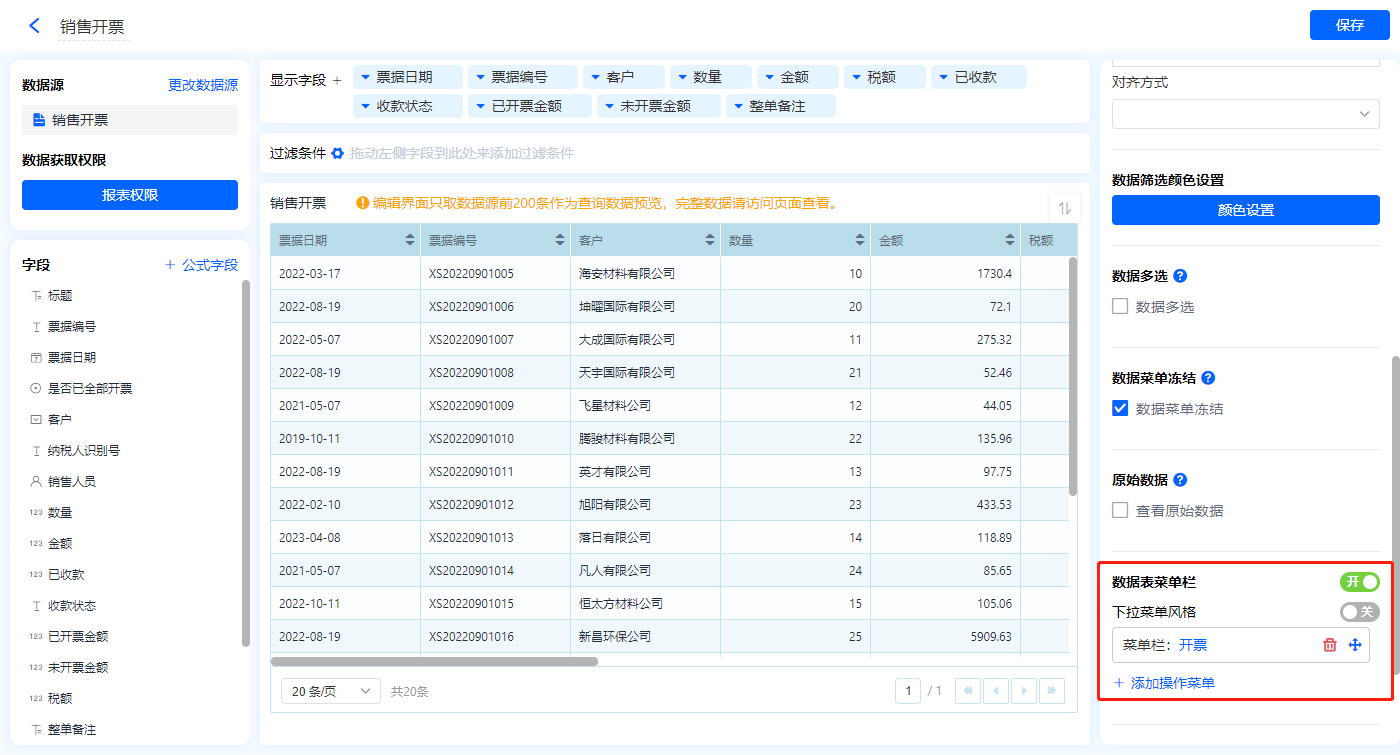
Task: Delete the 开票 menu bar item
Action: pos(1329,645)
